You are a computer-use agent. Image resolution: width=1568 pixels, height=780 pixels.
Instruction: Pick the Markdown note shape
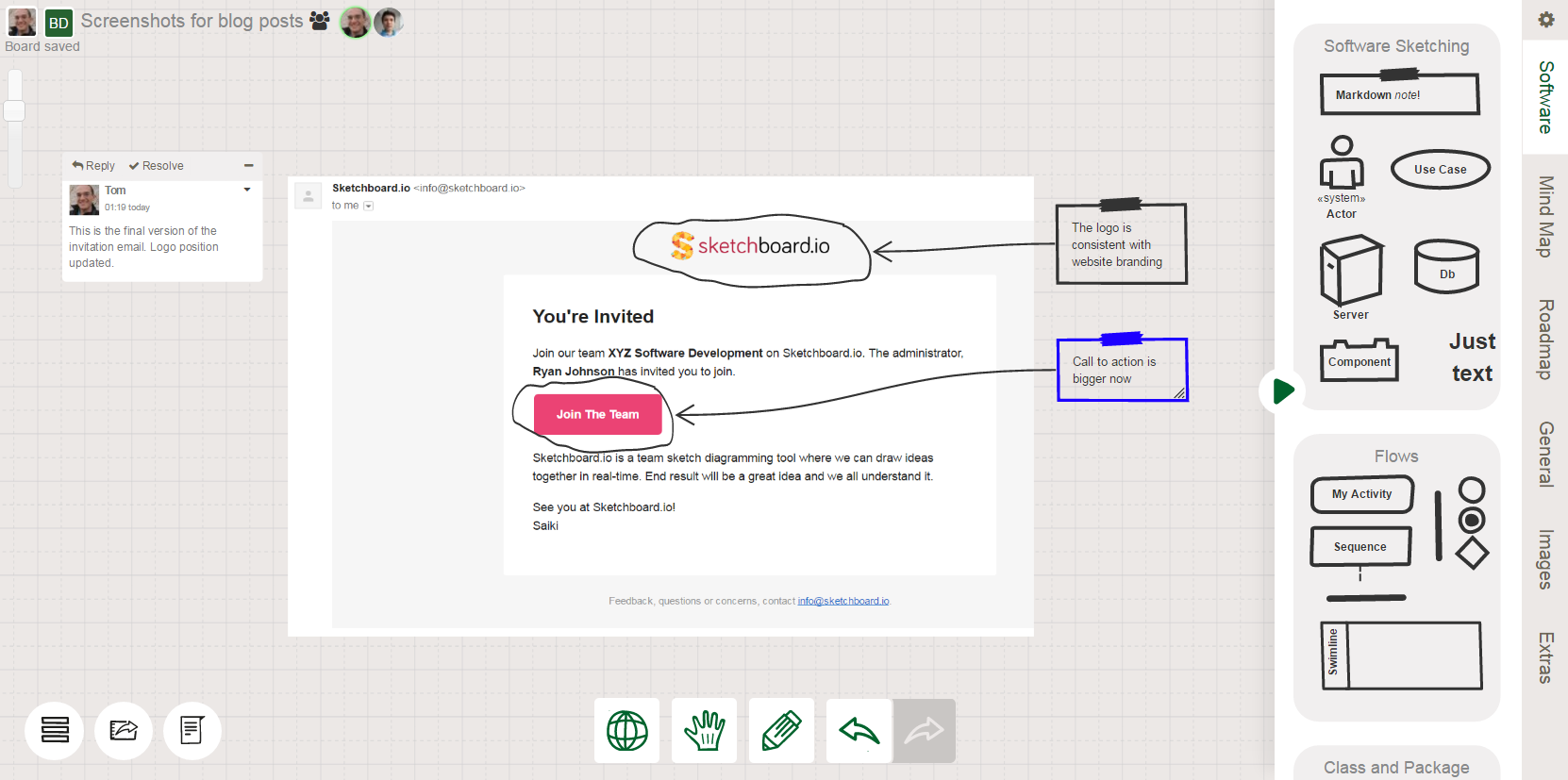pos(1399,93)
